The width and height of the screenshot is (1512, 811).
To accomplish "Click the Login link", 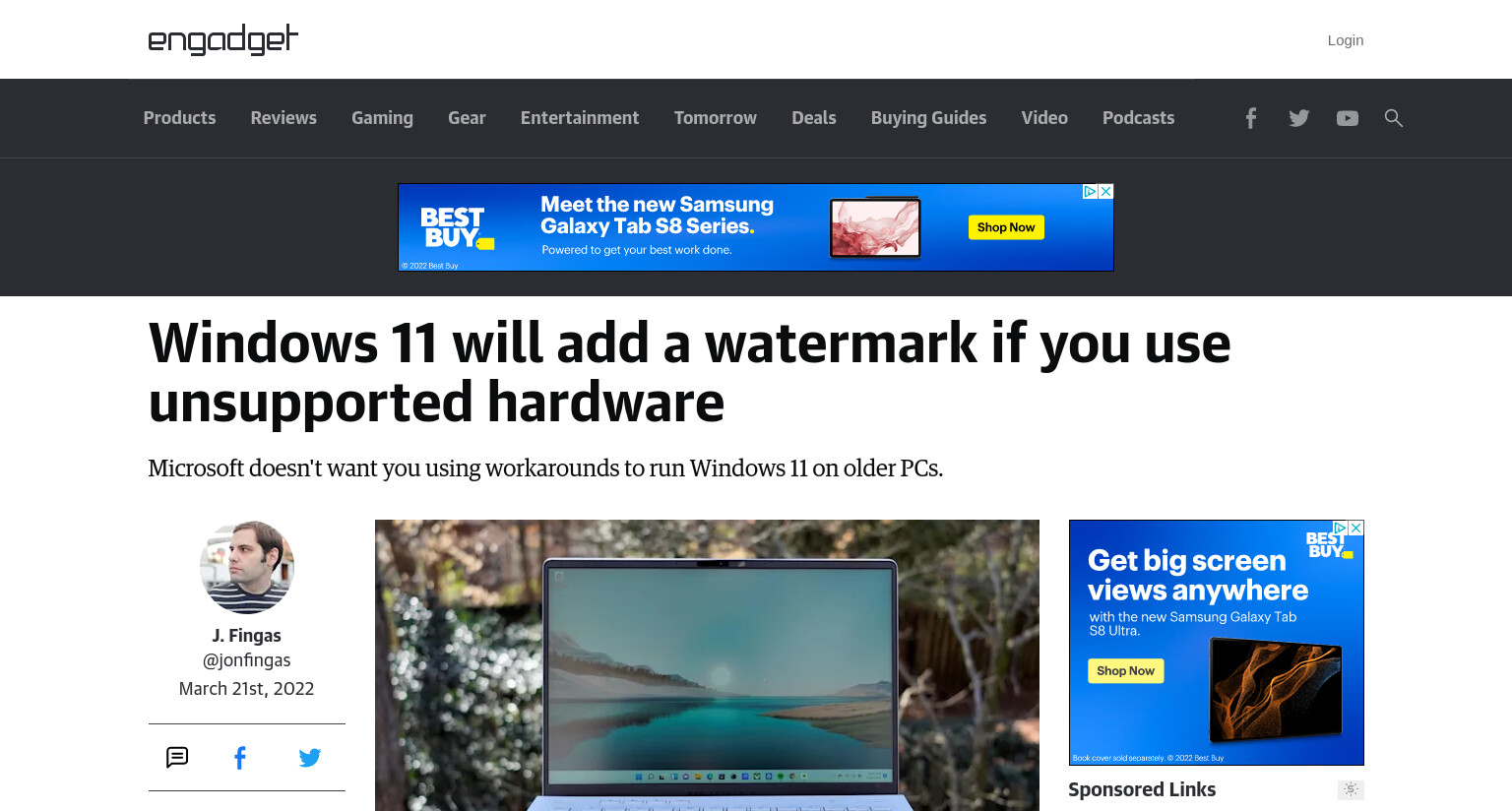I will (x=1346, y=40).
